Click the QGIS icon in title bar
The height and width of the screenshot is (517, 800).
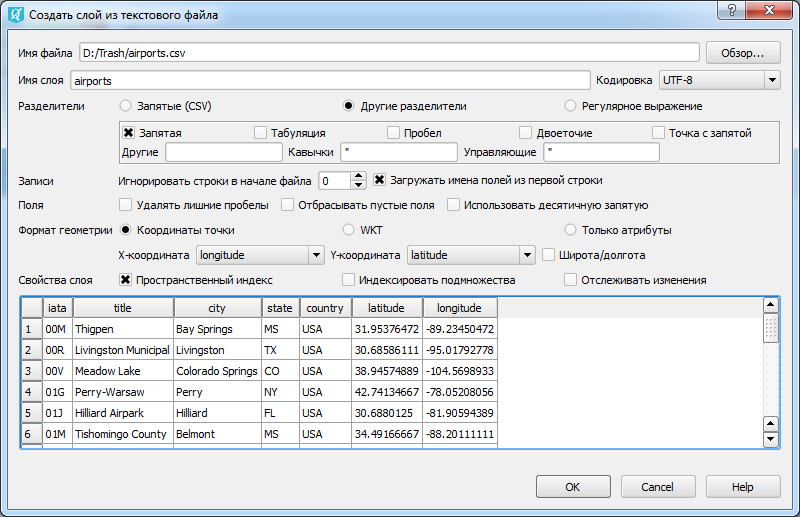[x=15, y=15]
